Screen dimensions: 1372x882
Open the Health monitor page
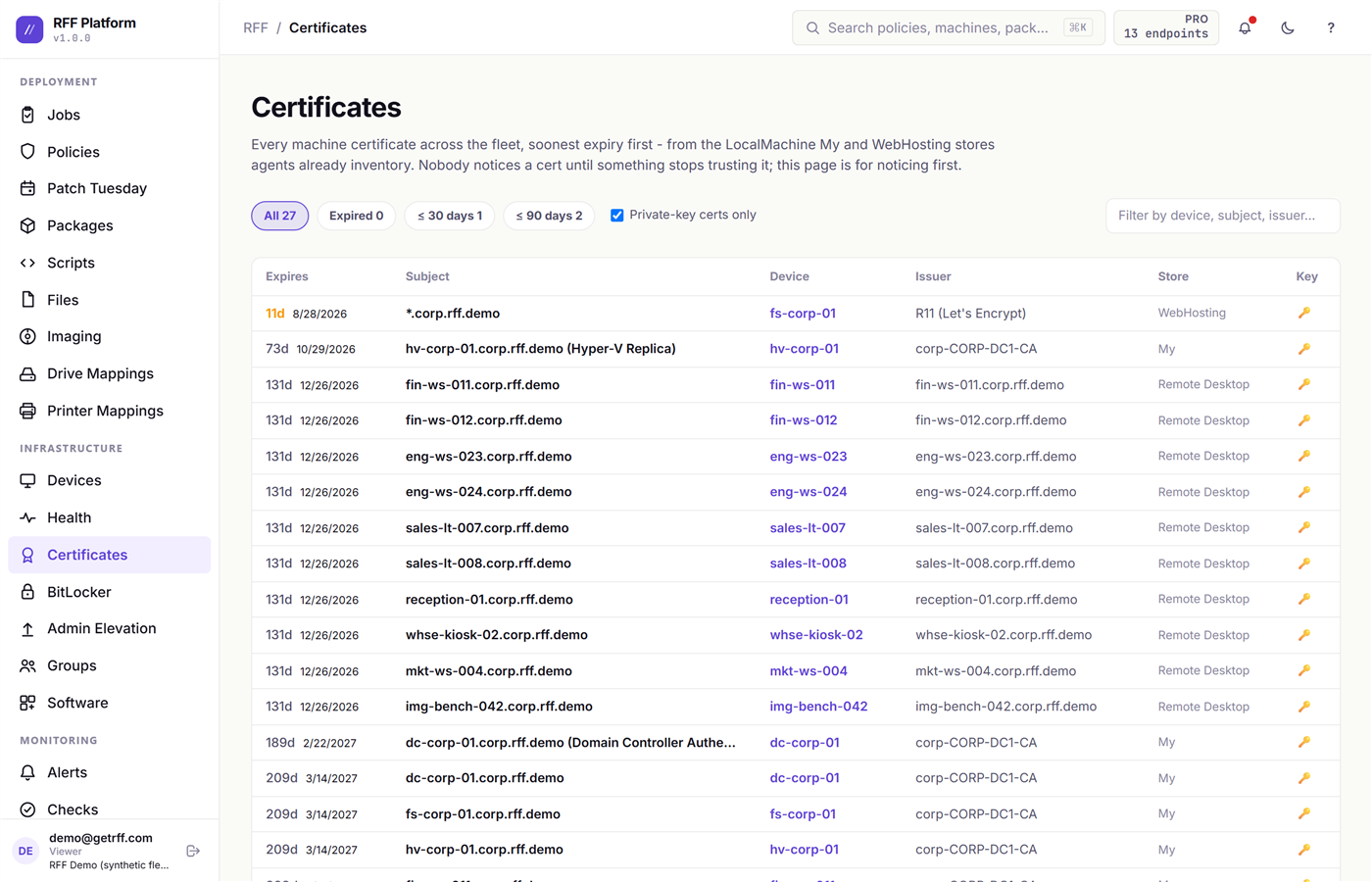[x=109, y=517]
